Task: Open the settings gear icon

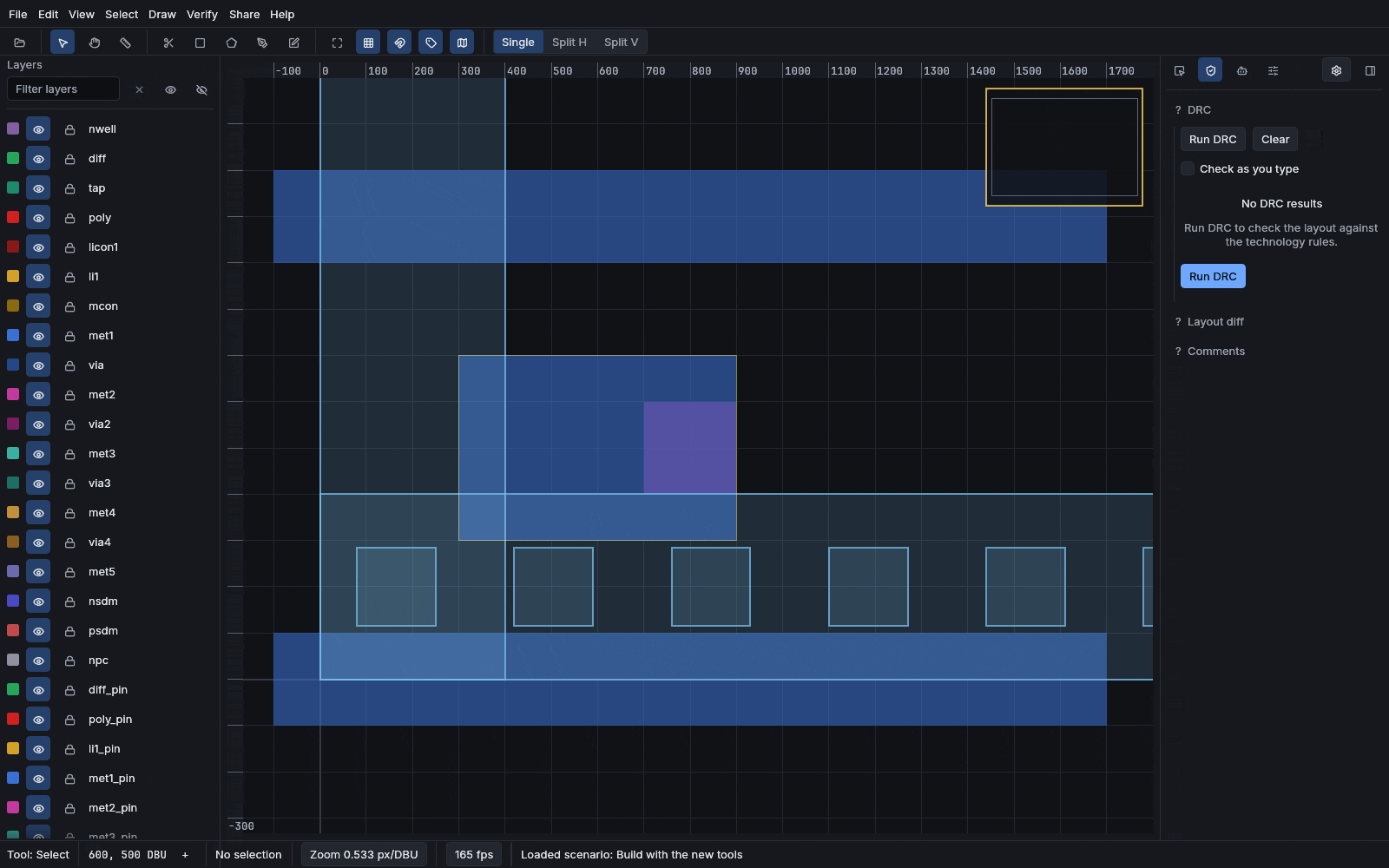Action: pyautogui.click(x=1336, y=70)
